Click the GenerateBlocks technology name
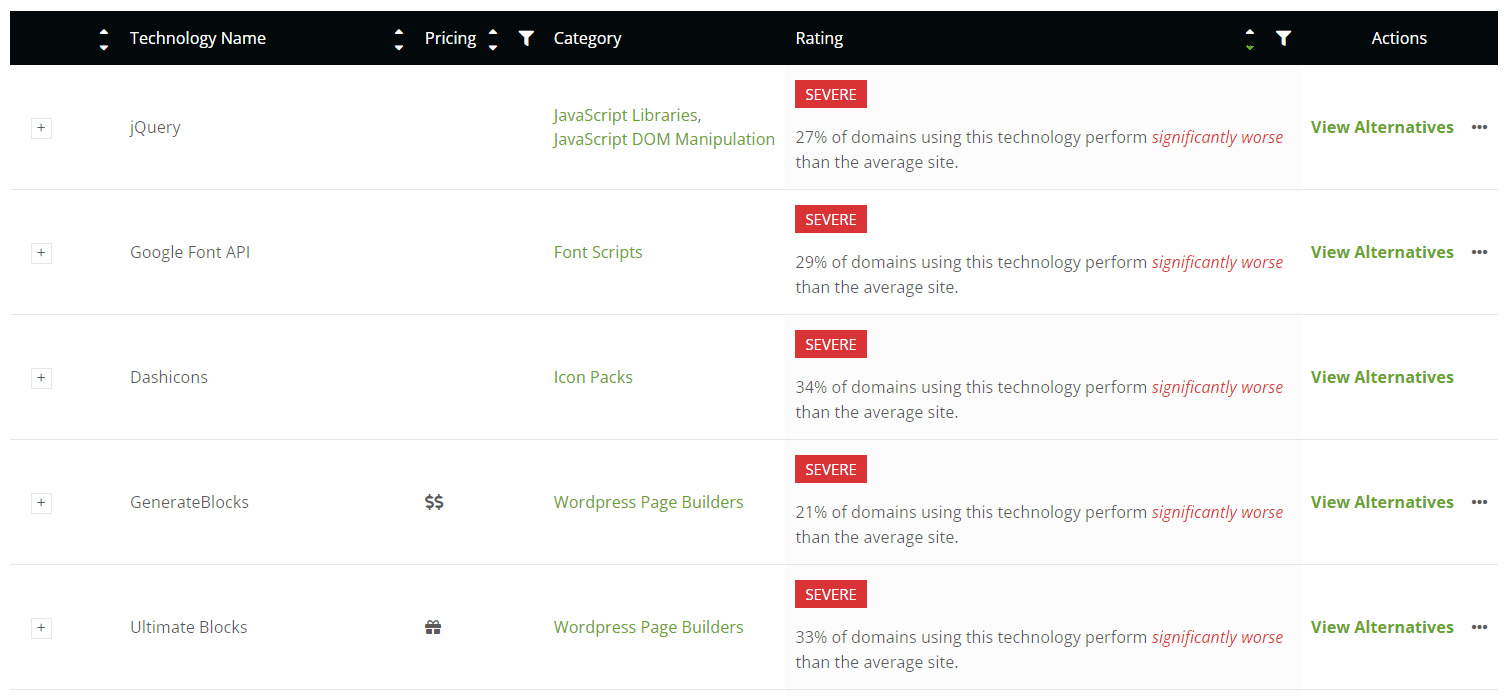 pos(189,502)
